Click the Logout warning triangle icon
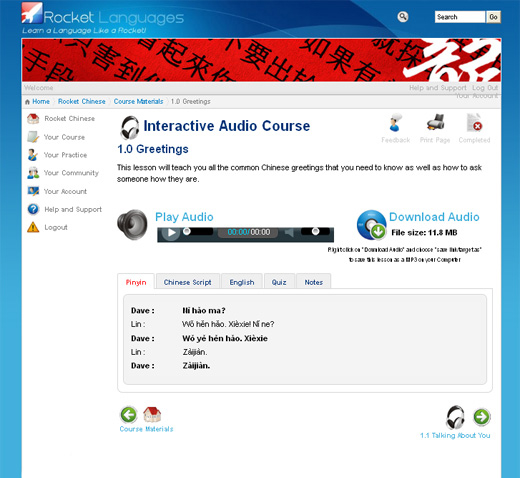This screenshot has height=478, width=520. coord(33,227)
